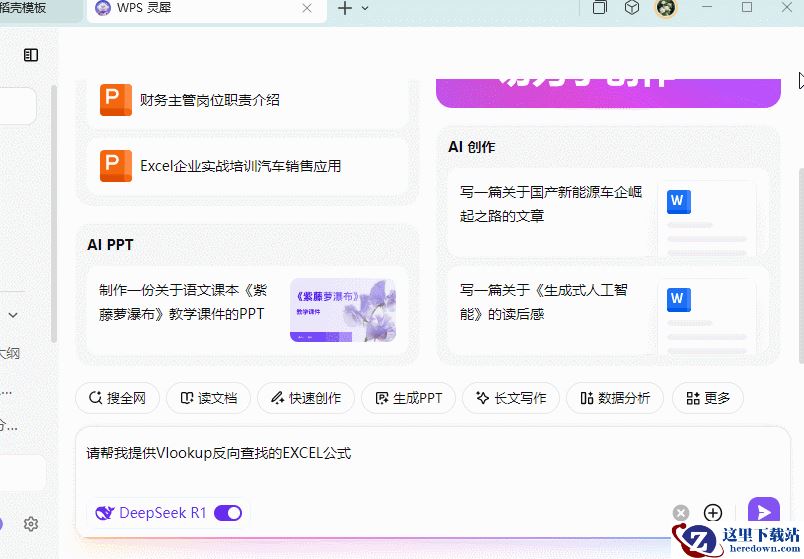
Task: Click the left sidebar vertical scrollbar
Action: tap(53, 213)
